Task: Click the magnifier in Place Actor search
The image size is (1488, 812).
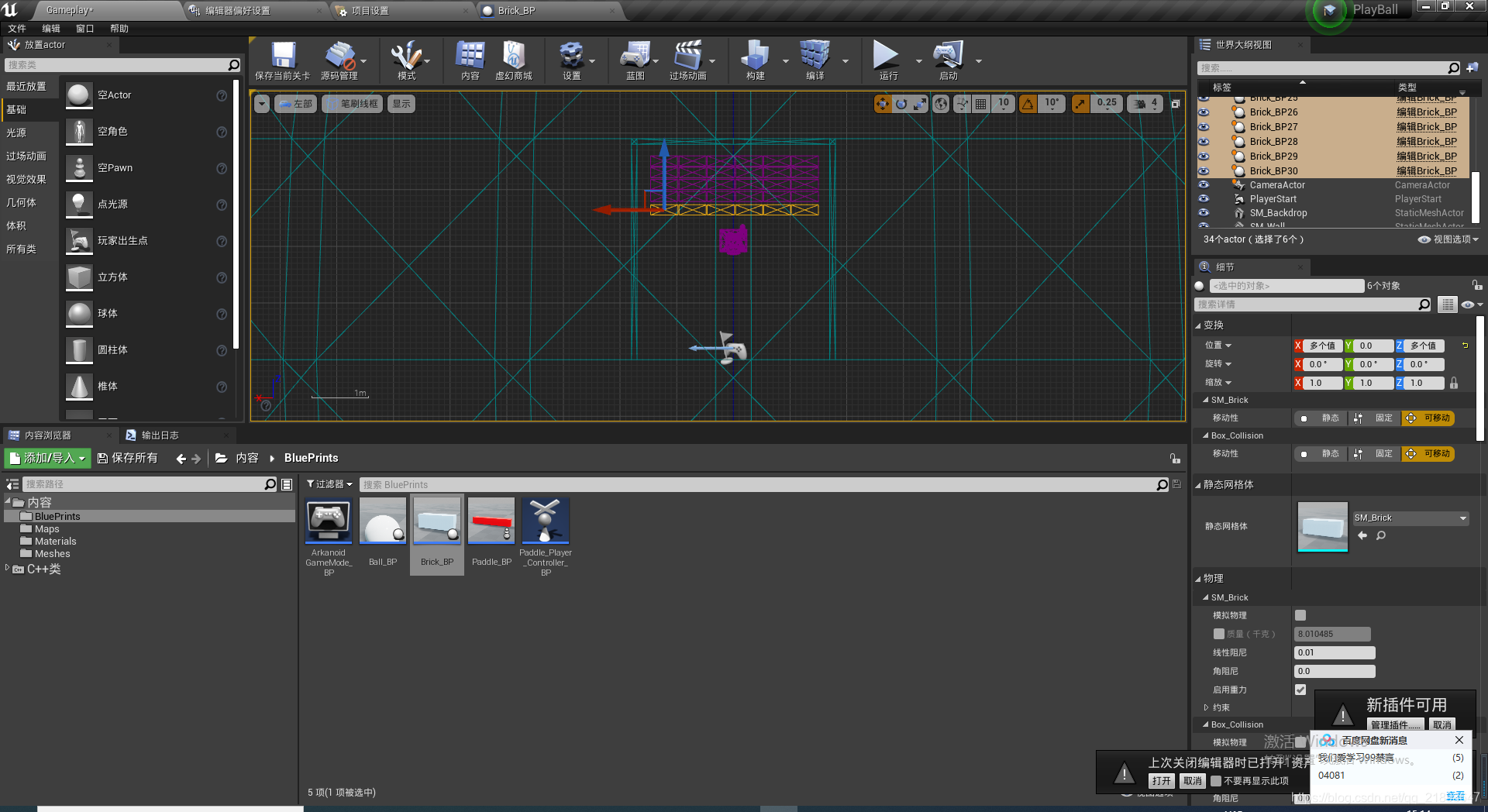Action: [233, 65]
